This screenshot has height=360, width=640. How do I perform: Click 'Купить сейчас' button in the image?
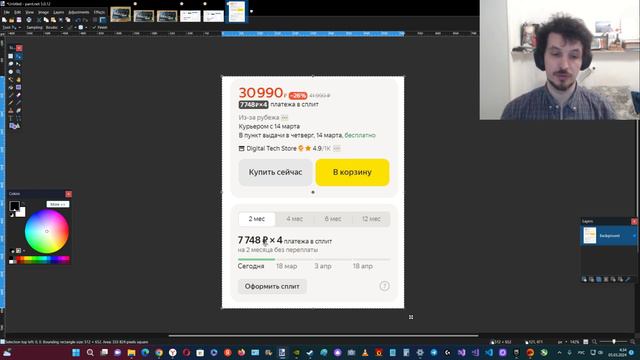coord(276,172)
